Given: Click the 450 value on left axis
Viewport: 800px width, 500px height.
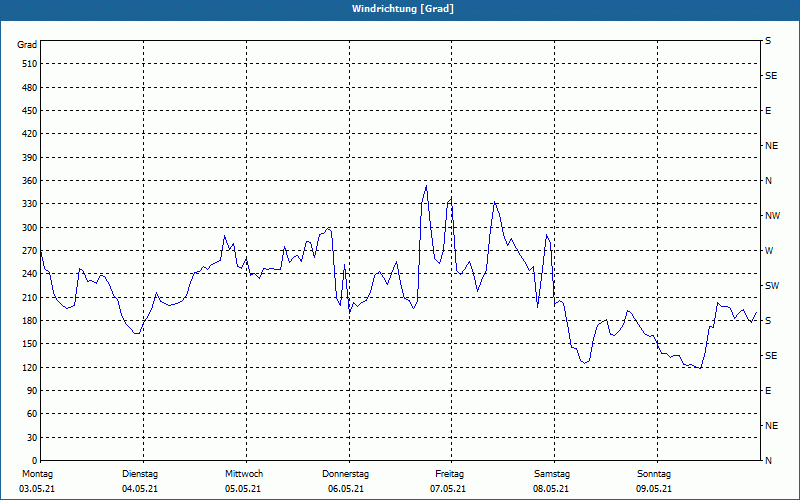Looking at the screenshot, I should [x=30, y=111].
